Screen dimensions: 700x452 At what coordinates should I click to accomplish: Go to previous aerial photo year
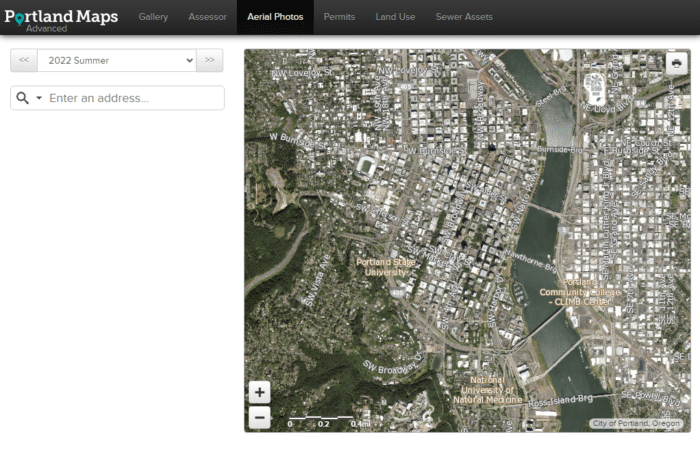pyautogui.click(x=24, y=60)
